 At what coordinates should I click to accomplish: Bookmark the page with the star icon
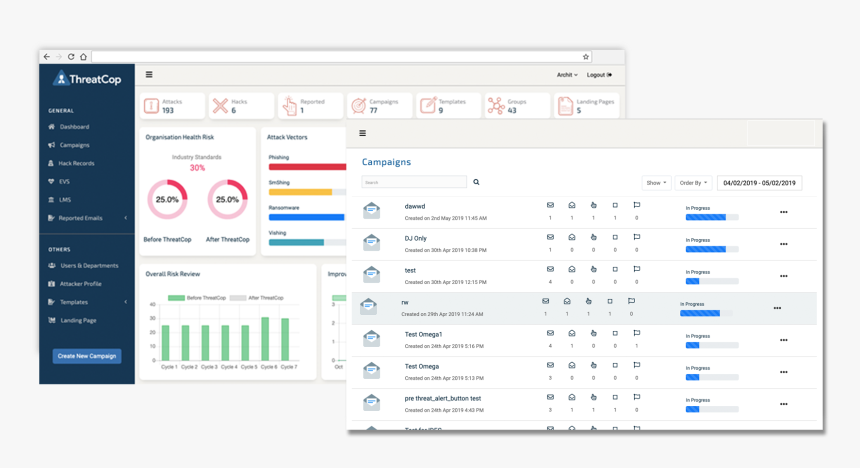586,57
